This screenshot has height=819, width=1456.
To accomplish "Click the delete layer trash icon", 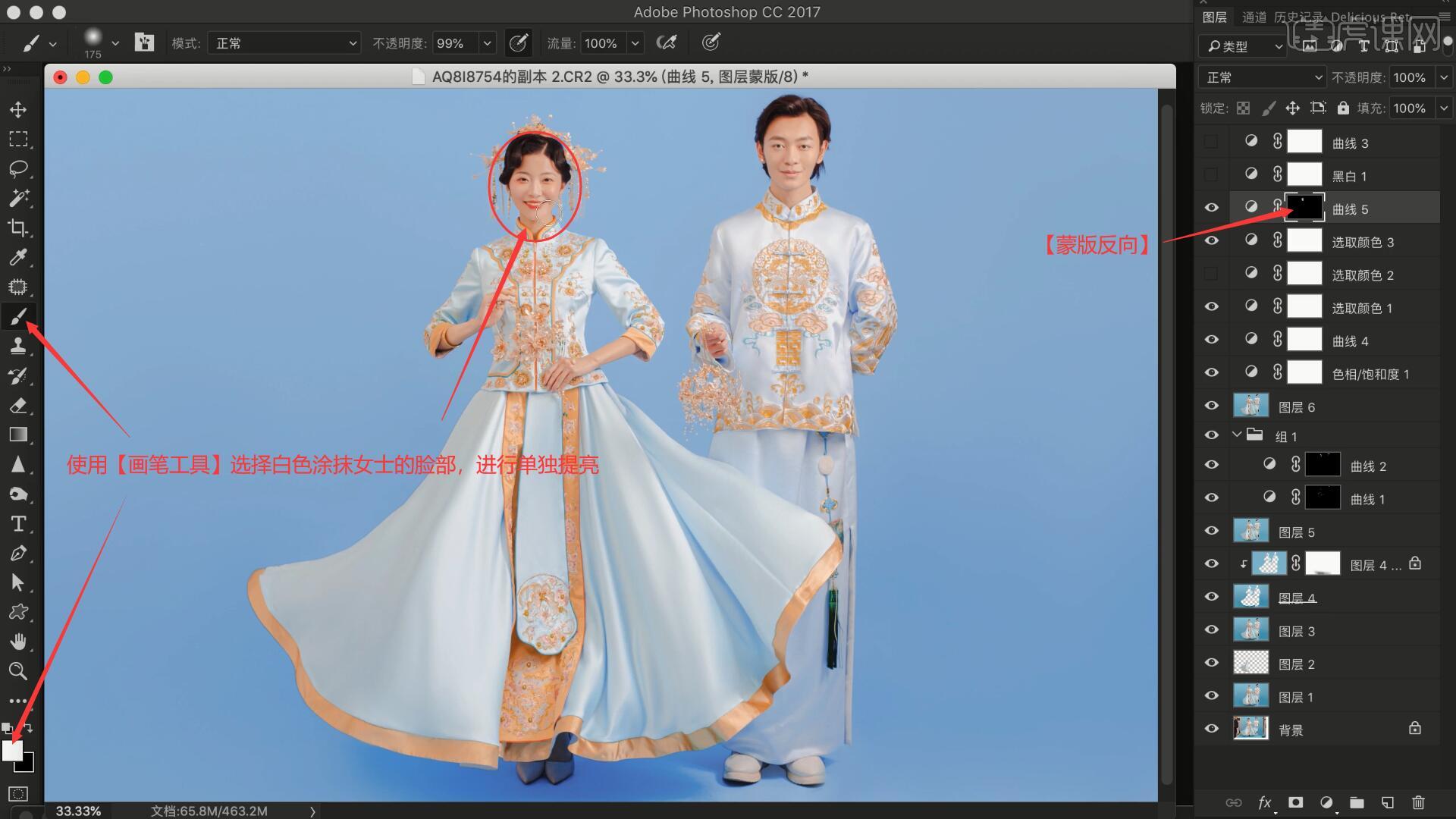I will 1418,802.
